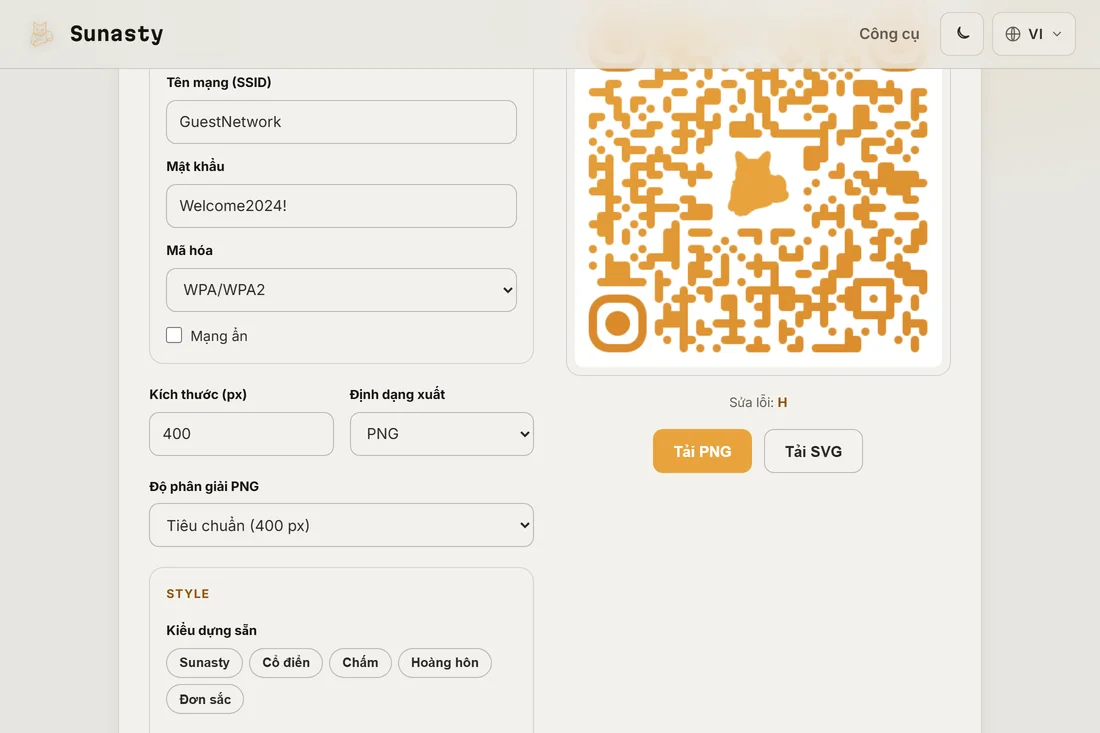Viewport: 1100px width, 733px height.
Task: Select the Cổ điển preset style
Action: (286, 663)
